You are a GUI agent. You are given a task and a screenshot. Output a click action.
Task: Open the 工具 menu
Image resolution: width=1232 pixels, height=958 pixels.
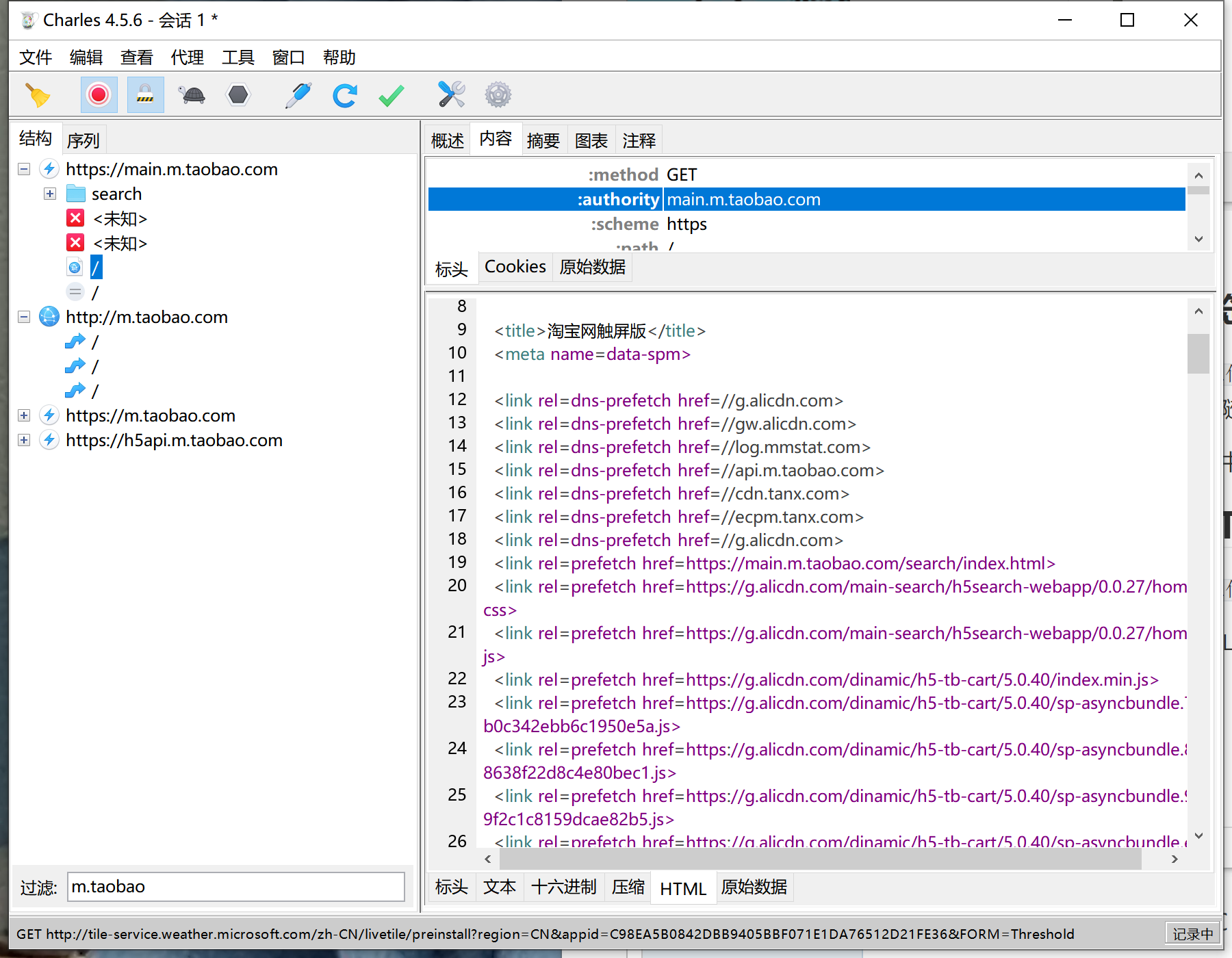pyautogui.click(x=238, y=57)
